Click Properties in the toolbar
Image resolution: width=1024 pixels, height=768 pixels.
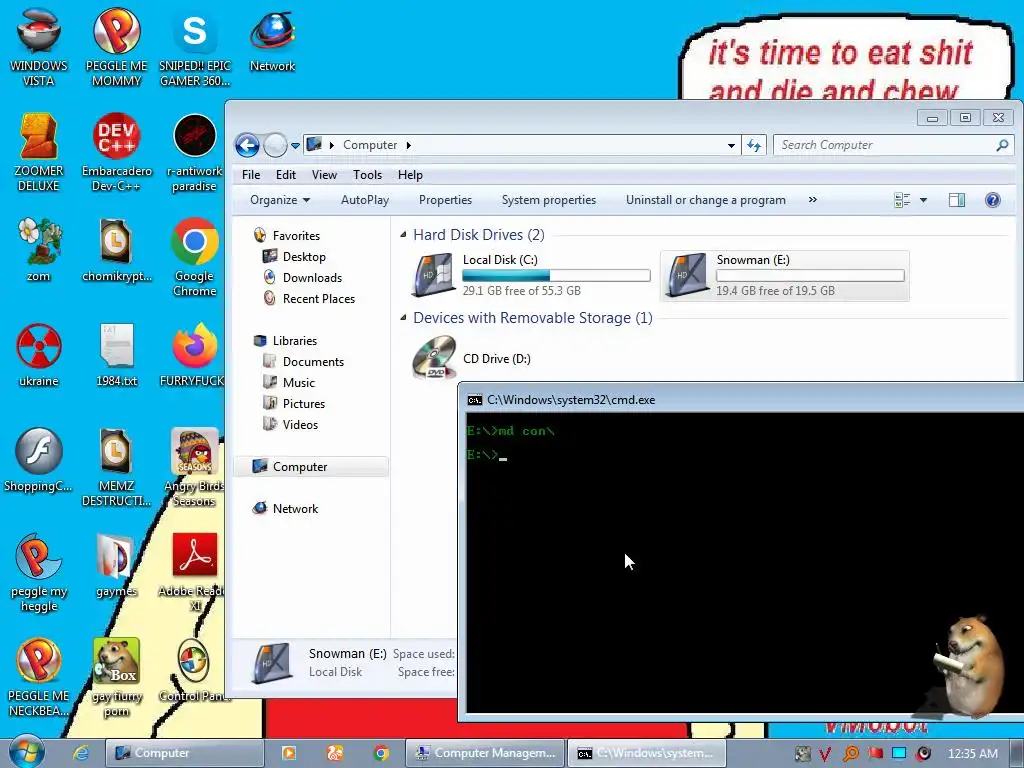point(445,200)
